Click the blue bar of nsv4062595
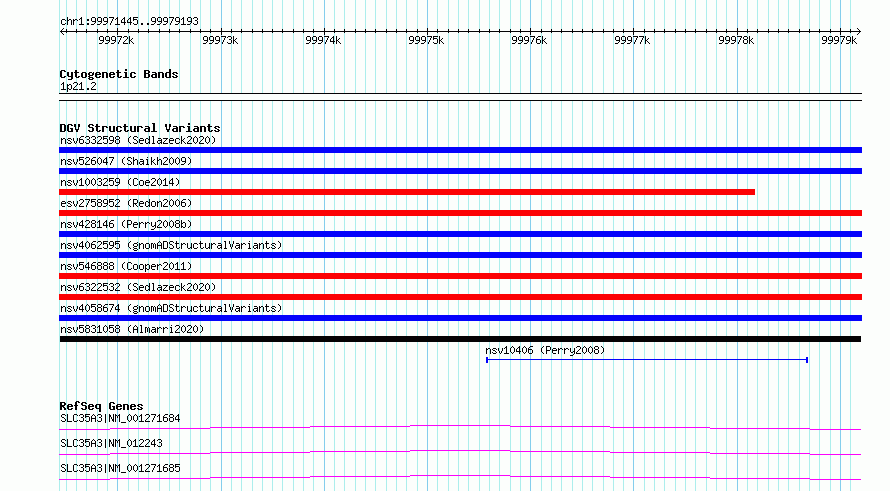 coord(460,255)
